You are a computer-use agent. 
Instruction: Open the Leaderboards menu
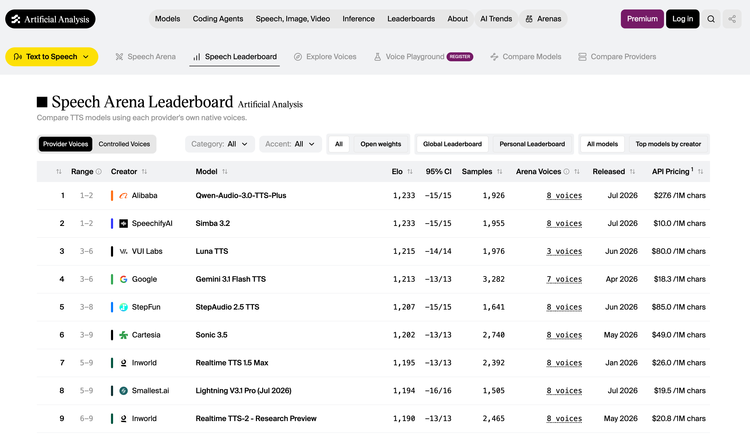coord(411,19)
